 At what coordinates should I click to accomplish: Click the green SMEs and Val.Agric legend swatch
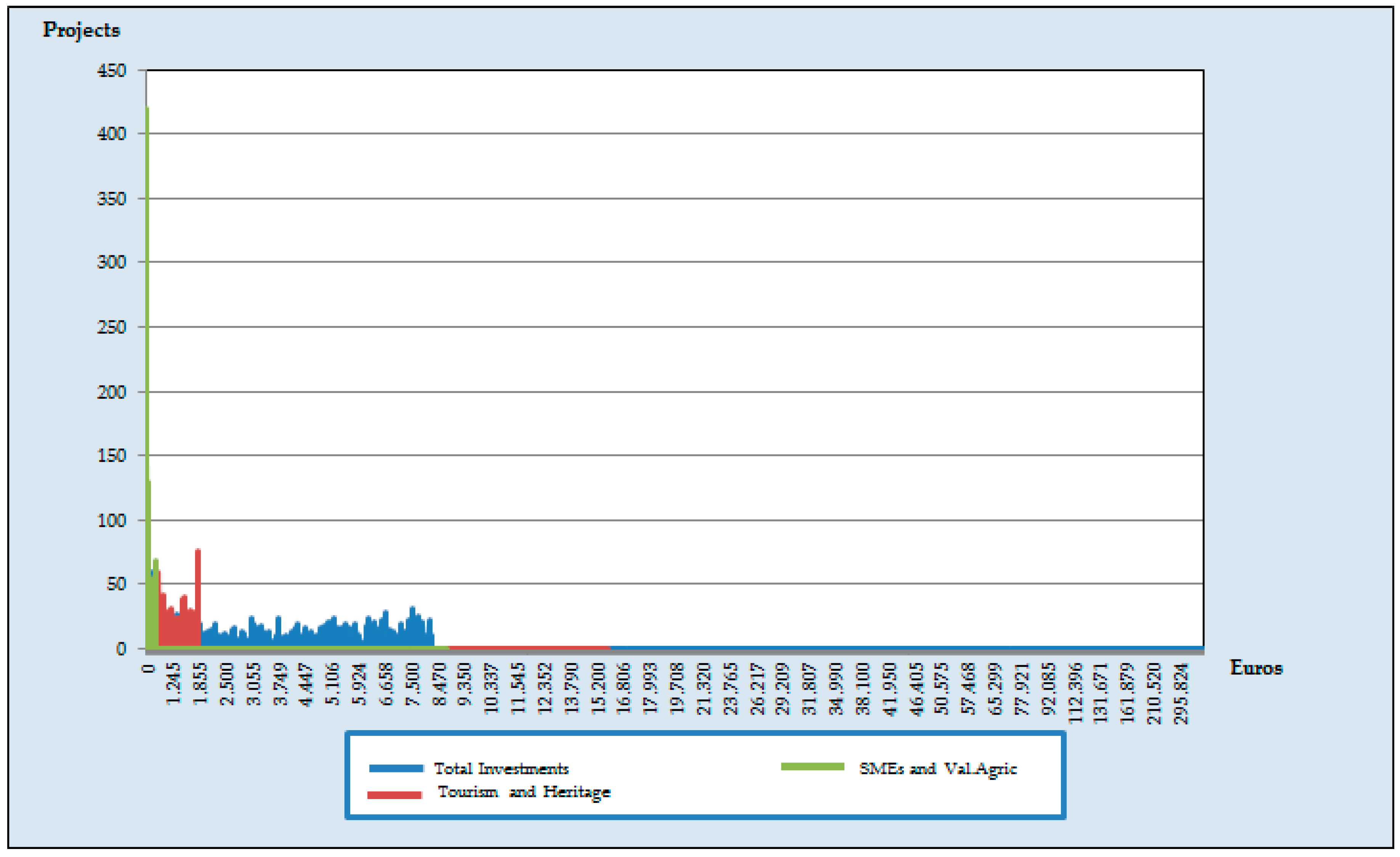[812, 767]
